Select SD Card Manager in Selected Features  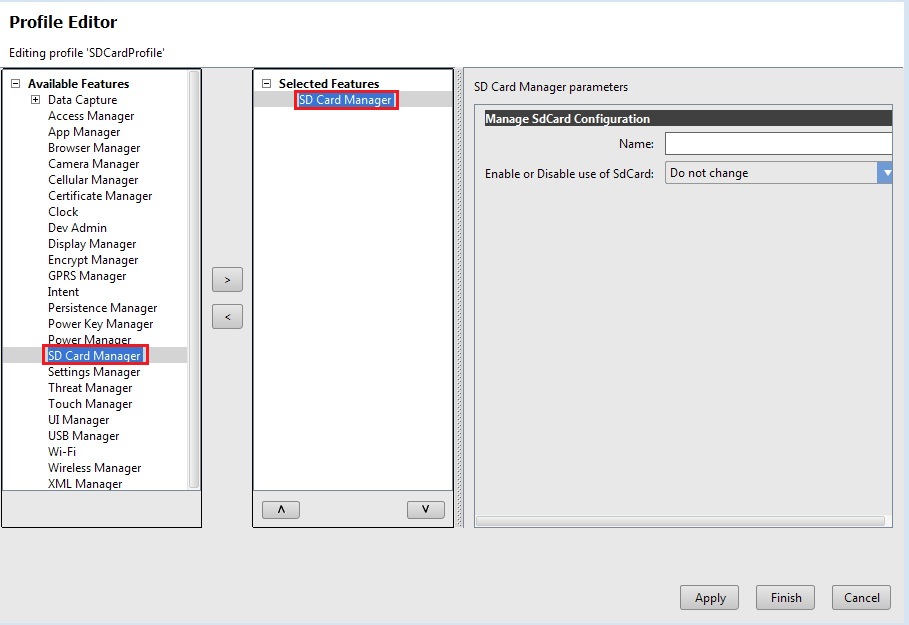tap(345, 100)
